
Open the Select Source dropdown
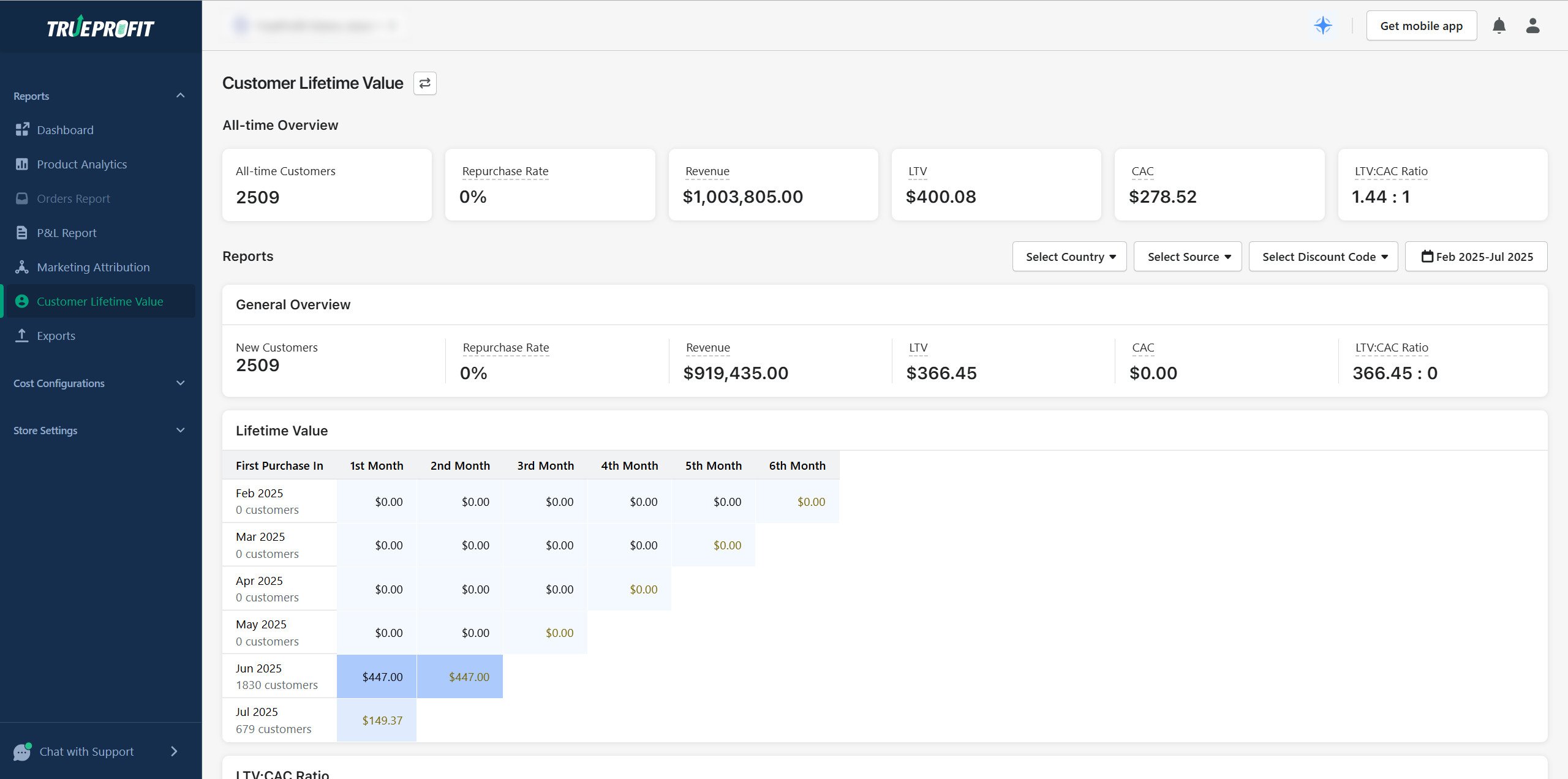coord(1187,256)
